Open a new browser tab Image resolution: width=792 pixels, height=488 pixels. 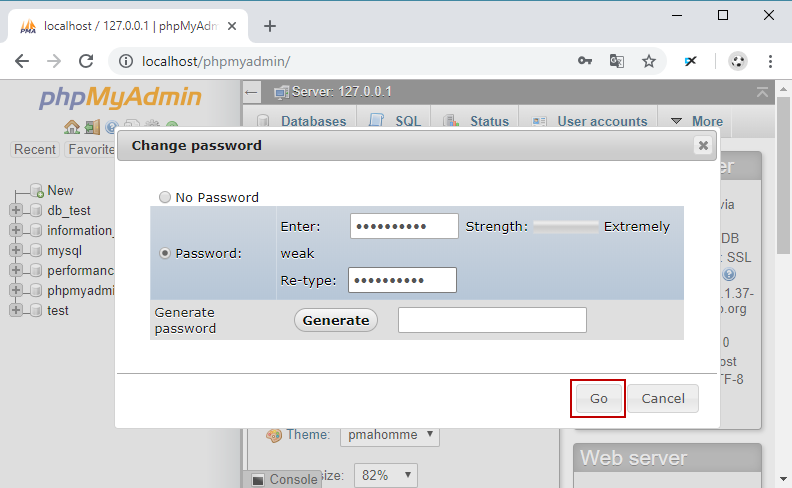[x=270, y=26]
